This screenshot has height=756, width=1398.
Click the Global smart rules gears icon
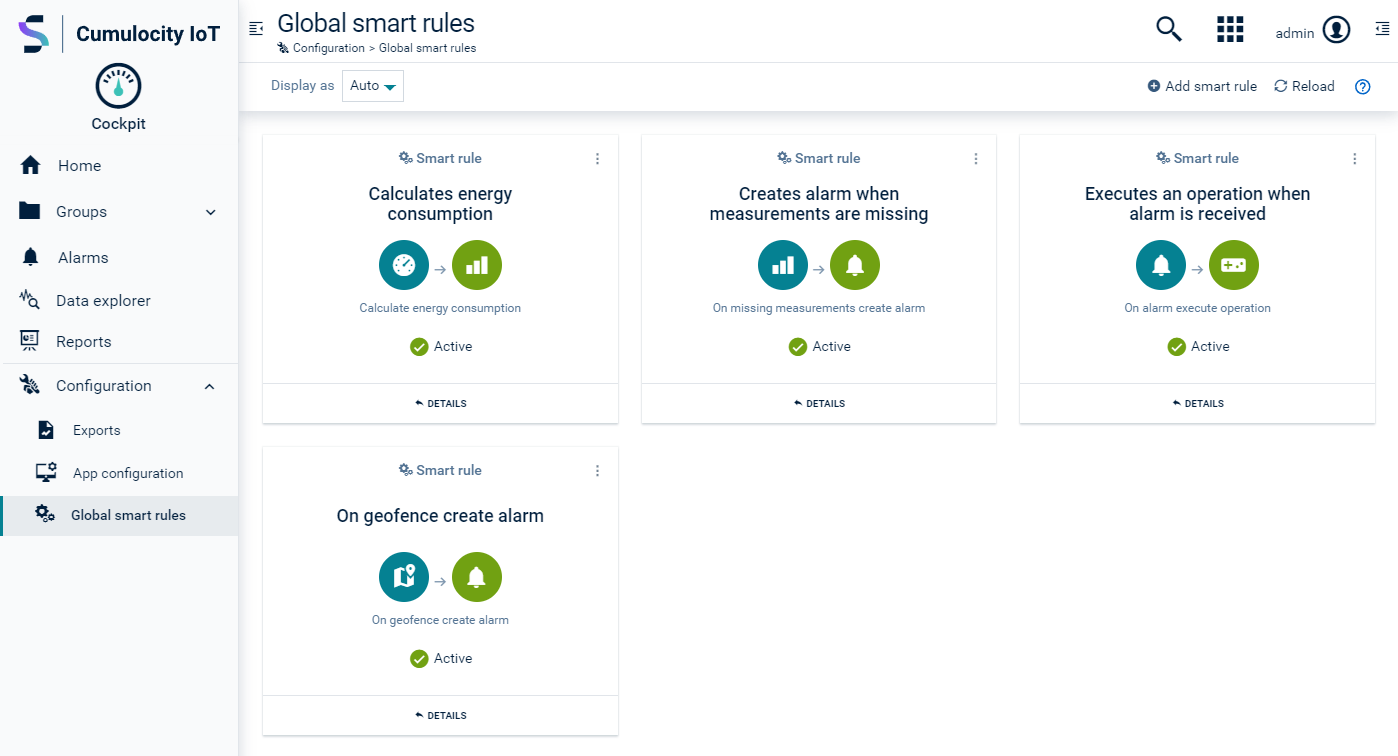[45, 515]
